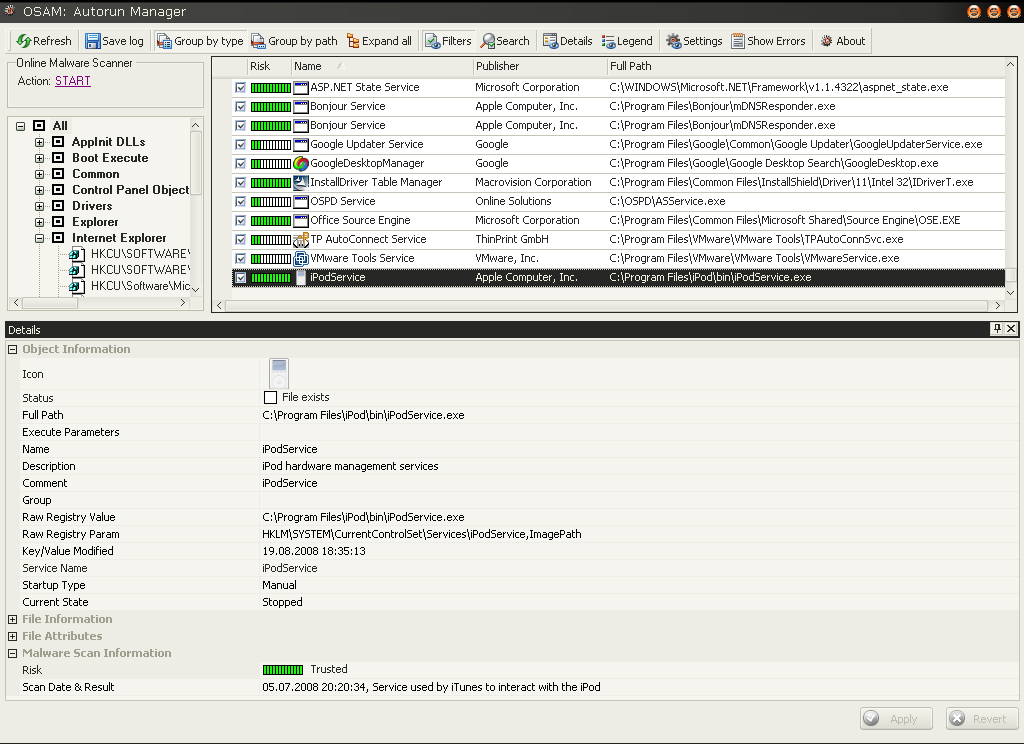1024x744 pixels.
Task: Click the OSAM bug icon in title bar
Action: [x=10, y=10]
